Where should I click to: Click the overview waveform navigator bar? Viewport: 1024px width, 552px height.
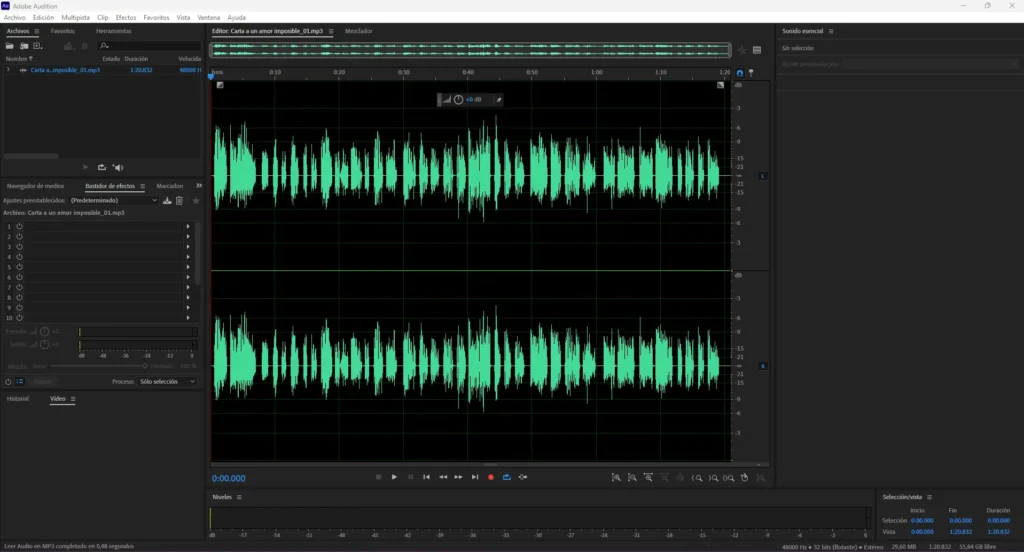(470, 50)
